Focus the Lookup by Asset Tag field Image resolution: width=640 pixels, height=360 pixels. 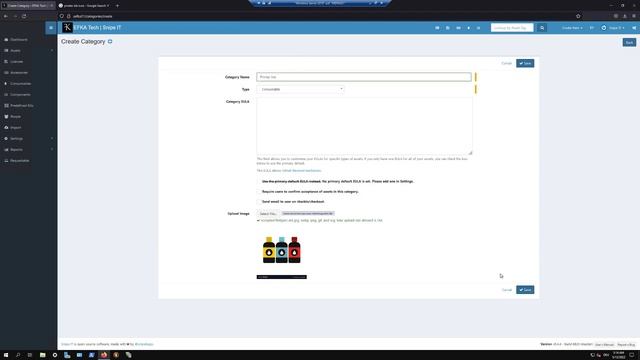(x=512, y=28)
